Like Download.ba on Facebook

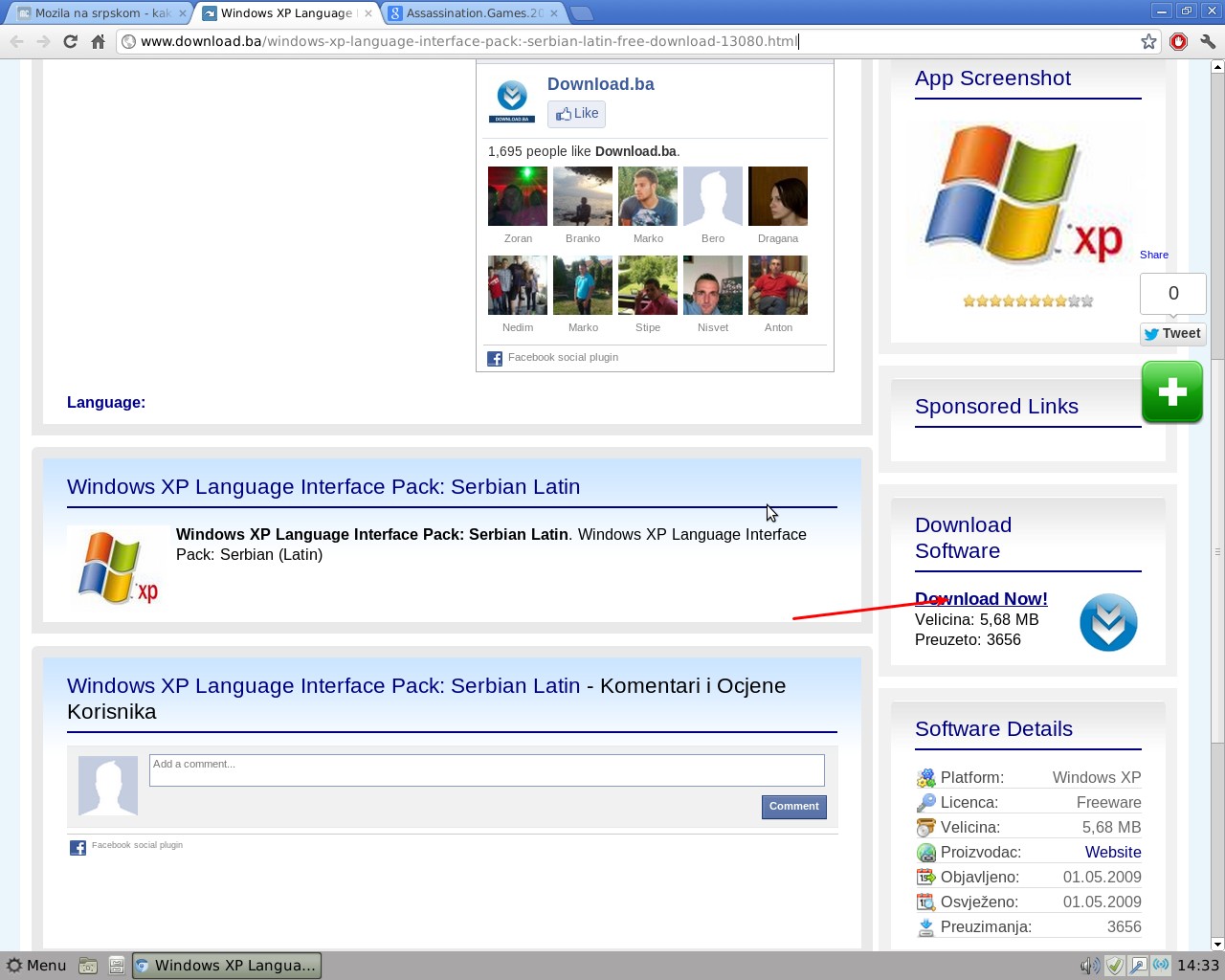point(577,114)
